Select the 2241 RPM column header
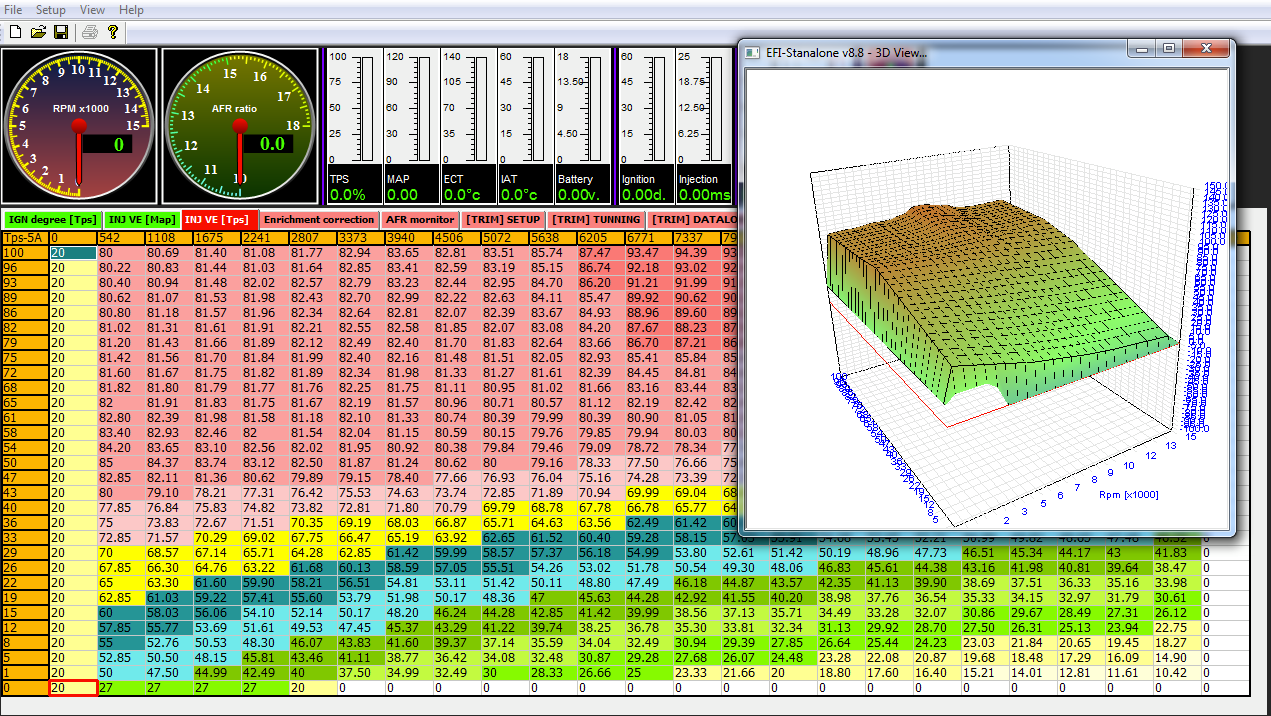The height and width of the screenshot is (716, 1271). click(x=265, y=239)
